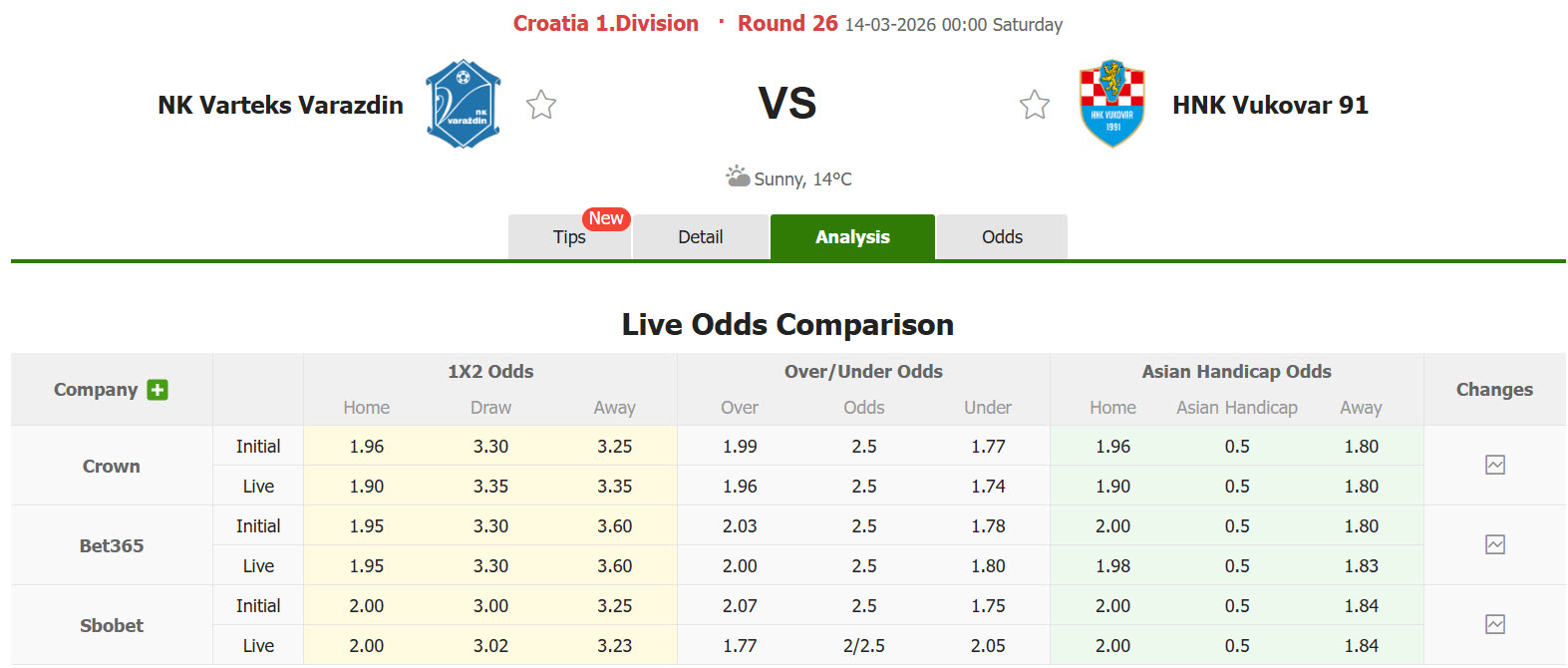Screen dimensions: 1568x668
Task: Select the Crown company name
Action: (111, 465)
